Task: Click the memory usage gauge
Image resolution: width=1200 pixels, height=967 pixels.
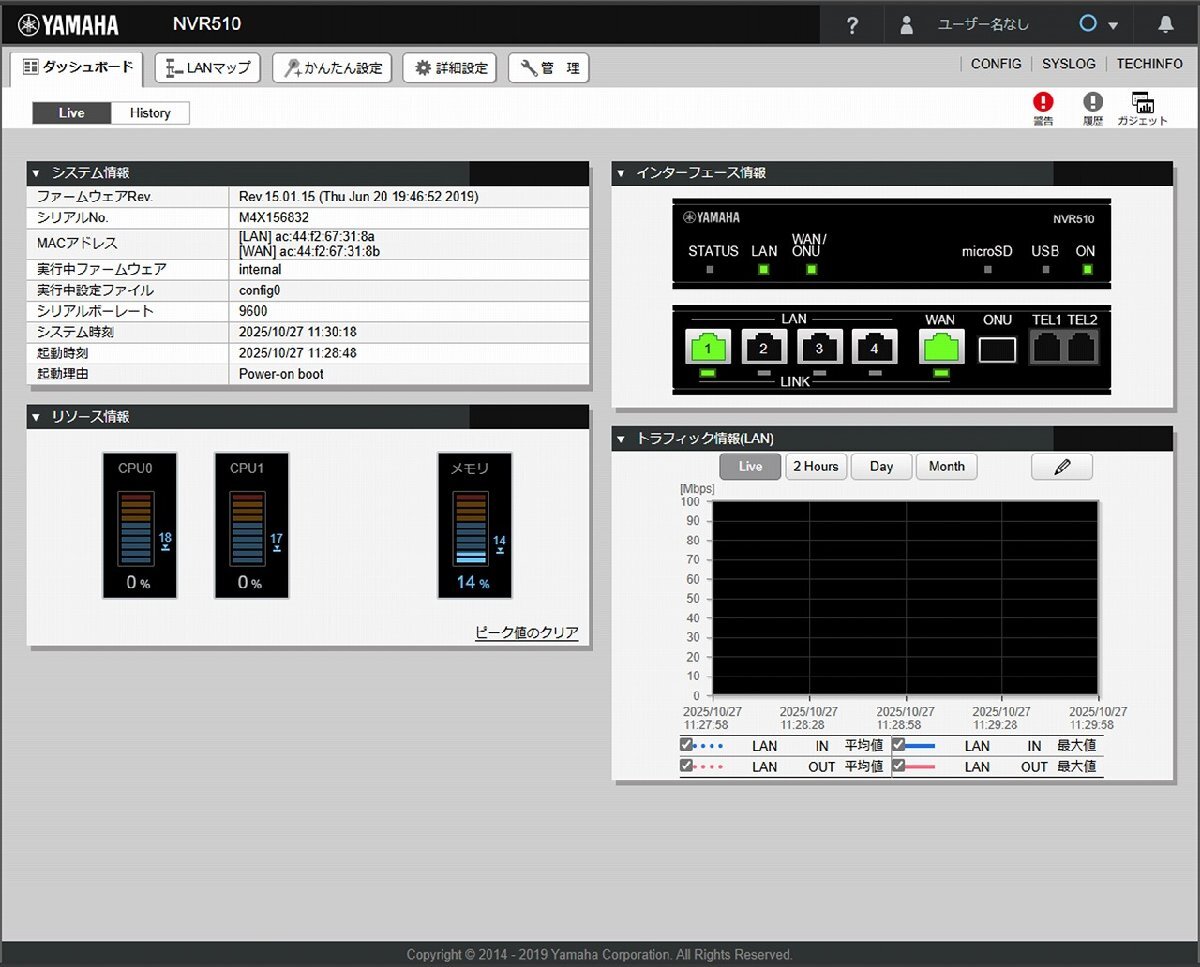Action: (474, 526)
